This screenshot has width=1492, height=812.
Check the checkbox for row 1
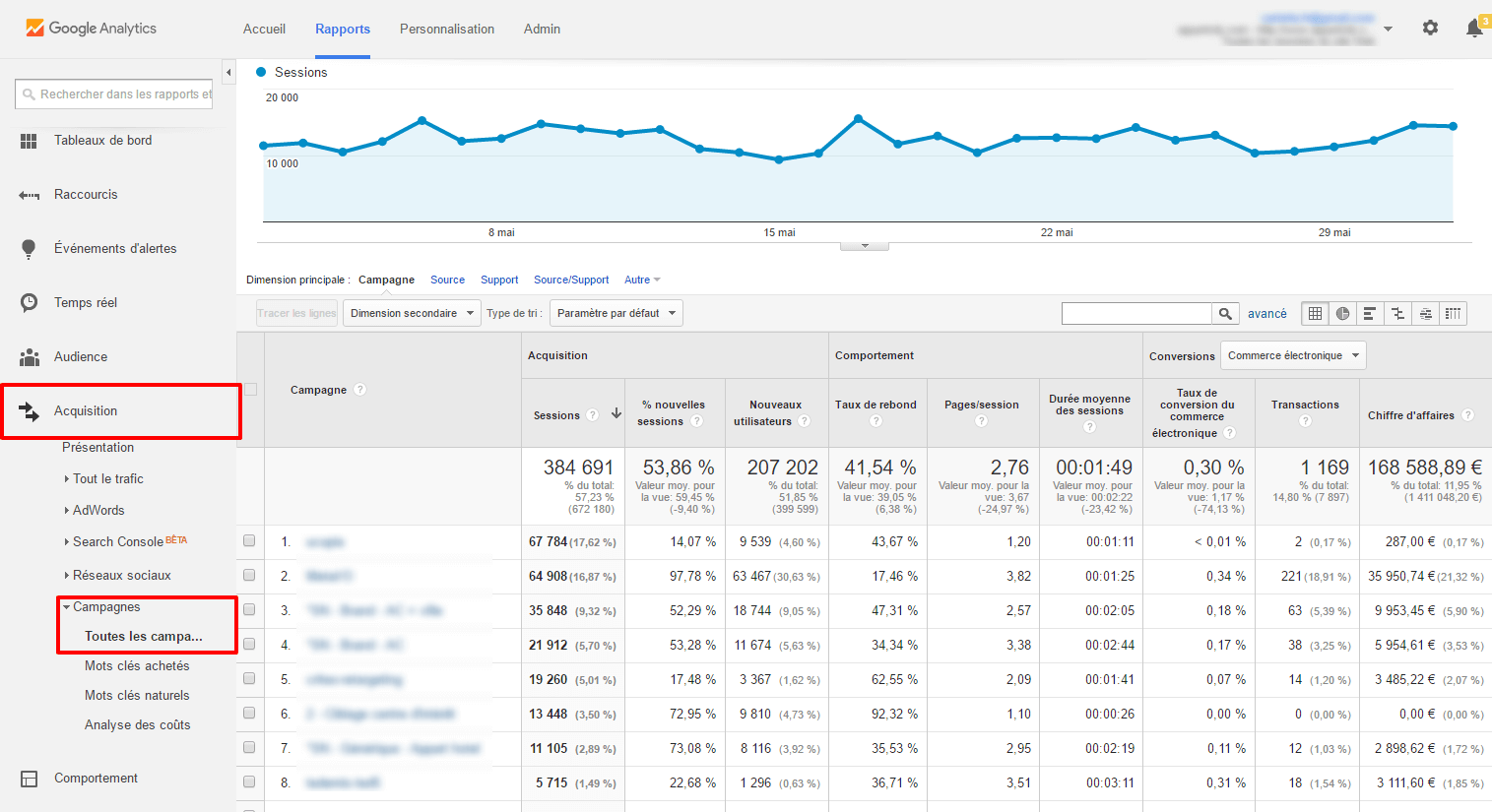click(249, 540)
